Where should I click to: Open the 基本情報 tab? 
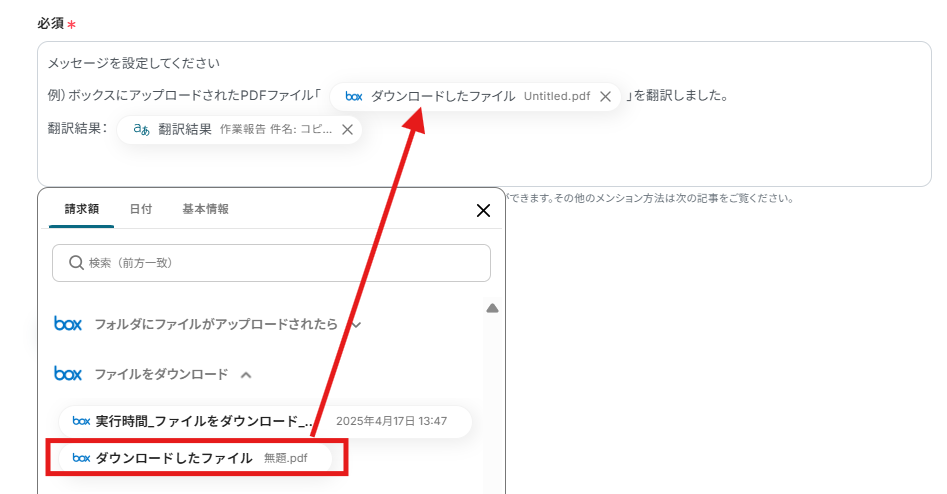pyautogui.click(x=205, y=209)
